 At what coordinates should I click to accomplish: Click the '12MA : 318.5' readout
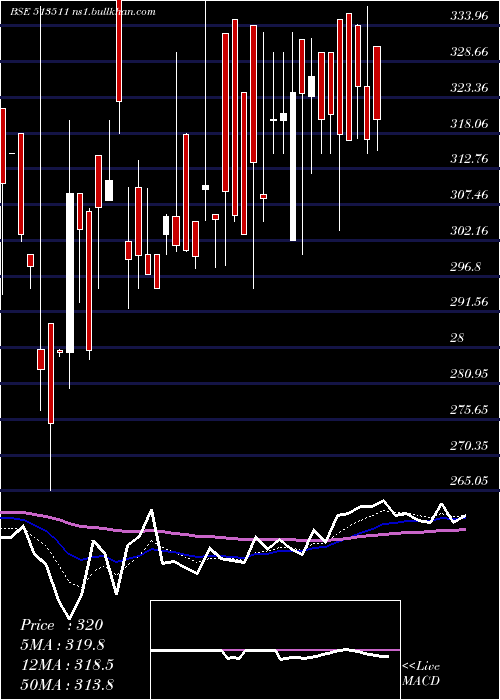click(x=67, y=664)
